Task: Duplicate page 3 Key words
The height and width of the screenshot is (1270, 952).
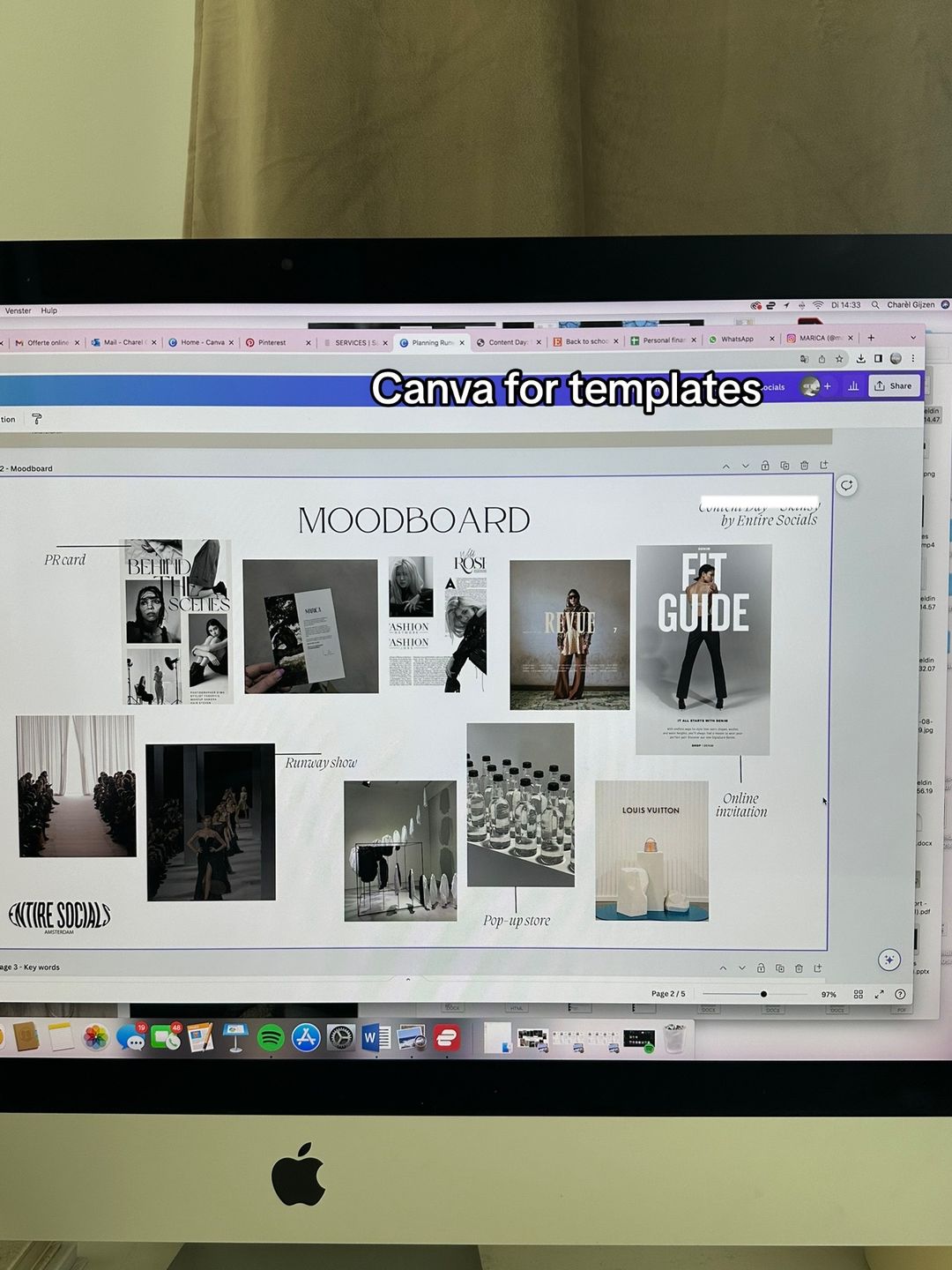Action: point(780,967)
